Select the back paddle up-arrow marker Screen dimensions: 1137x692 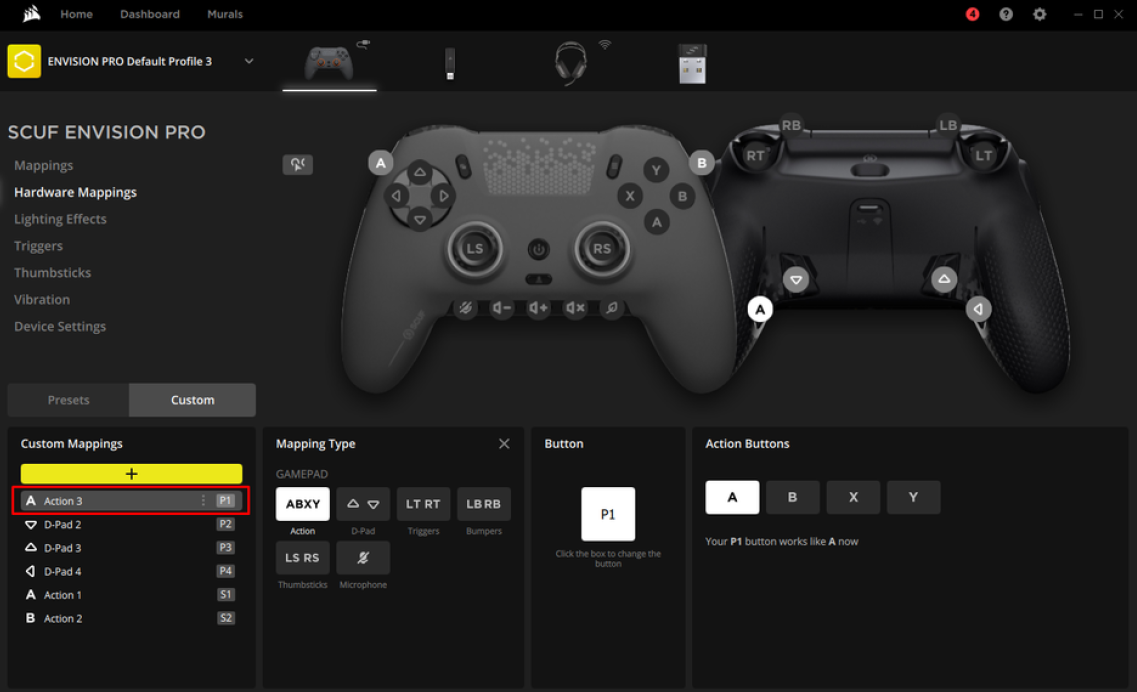click(943, 279)
